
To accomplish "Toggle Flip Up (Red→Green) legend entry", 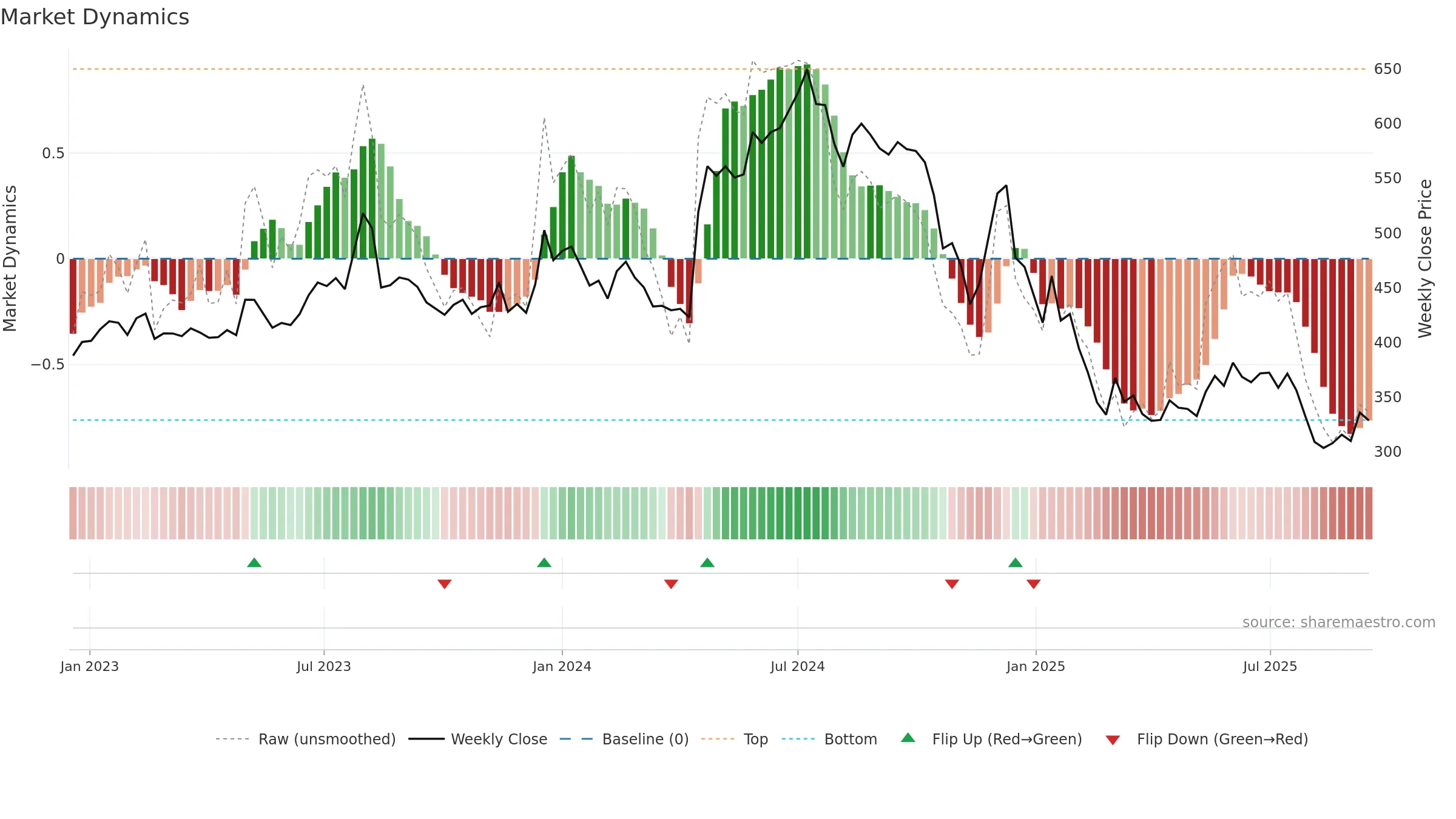I will point(991,739).
